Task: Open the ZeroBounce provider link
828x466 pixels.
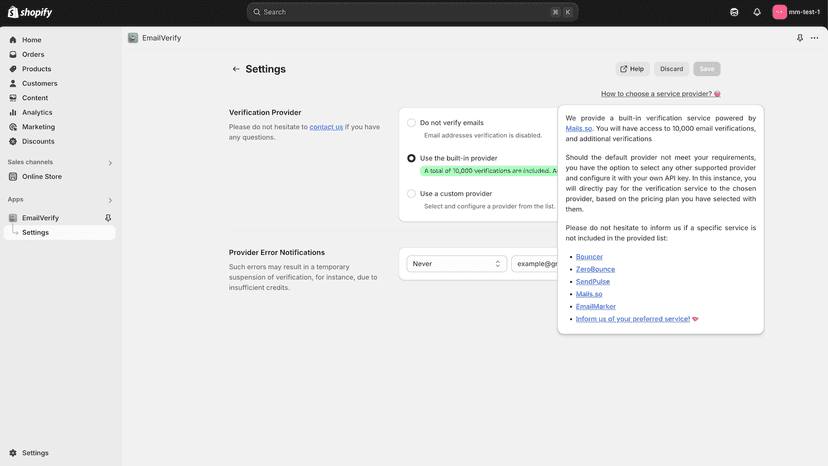Action: [x=595, y=269]
